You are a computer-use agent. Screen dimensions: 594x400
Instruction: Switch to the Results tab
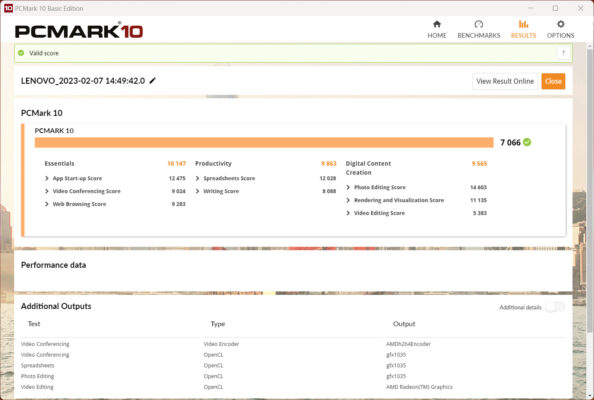[523, 30]
